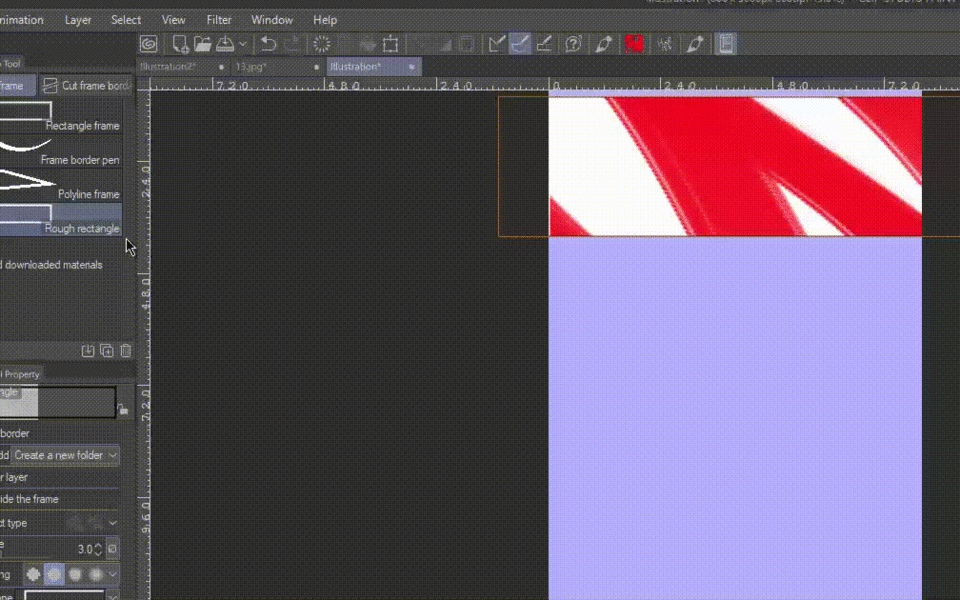The image size is (960, 600).
Task: Open Clip Studio support help icon
Action: pos(573,44)
